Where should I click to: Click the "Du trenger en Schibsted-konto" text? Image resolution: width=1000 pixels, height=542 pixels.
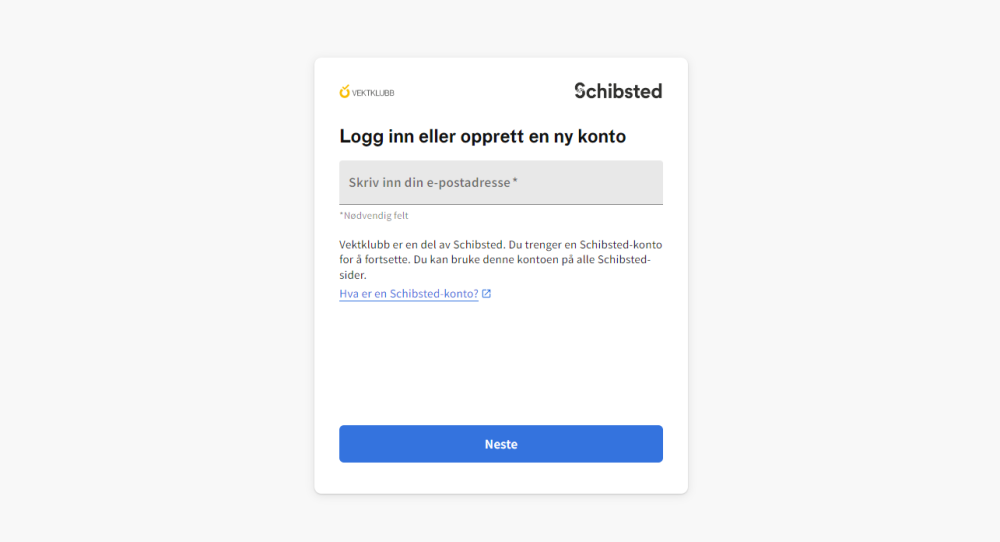click(585, 244)
